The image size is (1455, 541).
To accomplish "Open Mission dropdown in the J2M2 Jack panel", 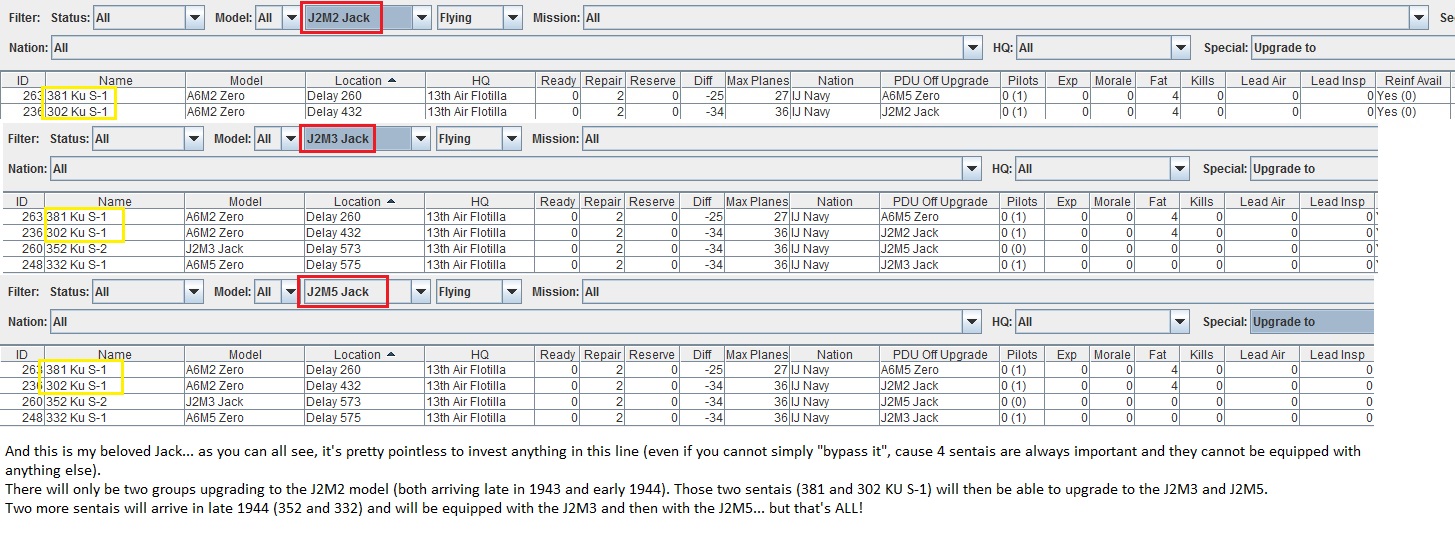I will [1006, 18].
